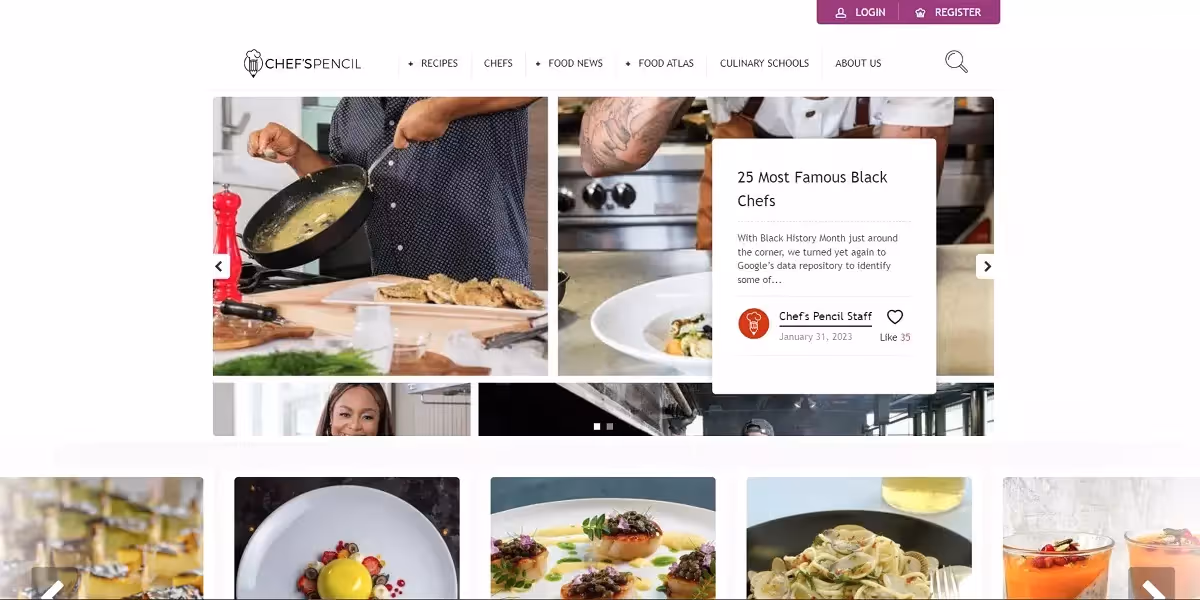1200x600 pixels.
Task: Go to previous hero slide arrow
Action: pyautogui.click(x=220, y=266)
